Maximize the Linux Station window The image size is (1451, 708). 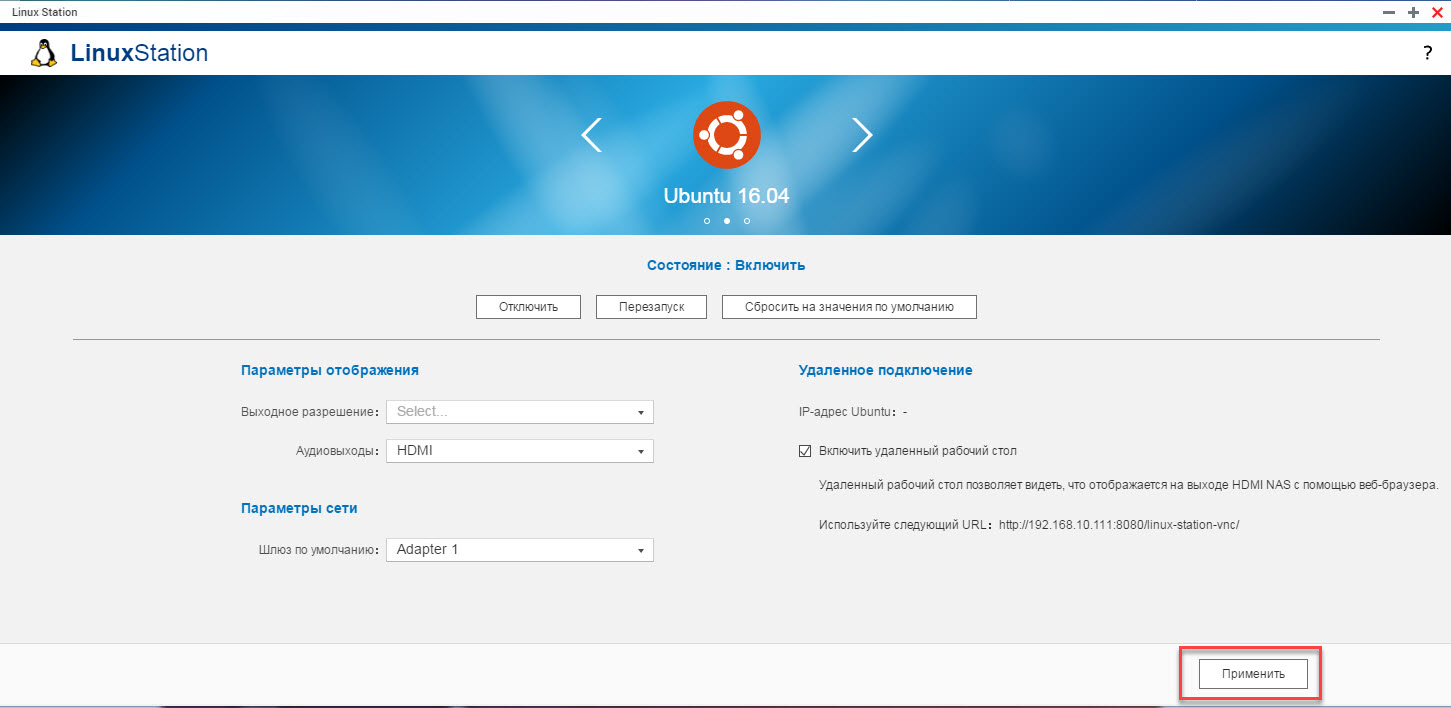click(1413, 12)
